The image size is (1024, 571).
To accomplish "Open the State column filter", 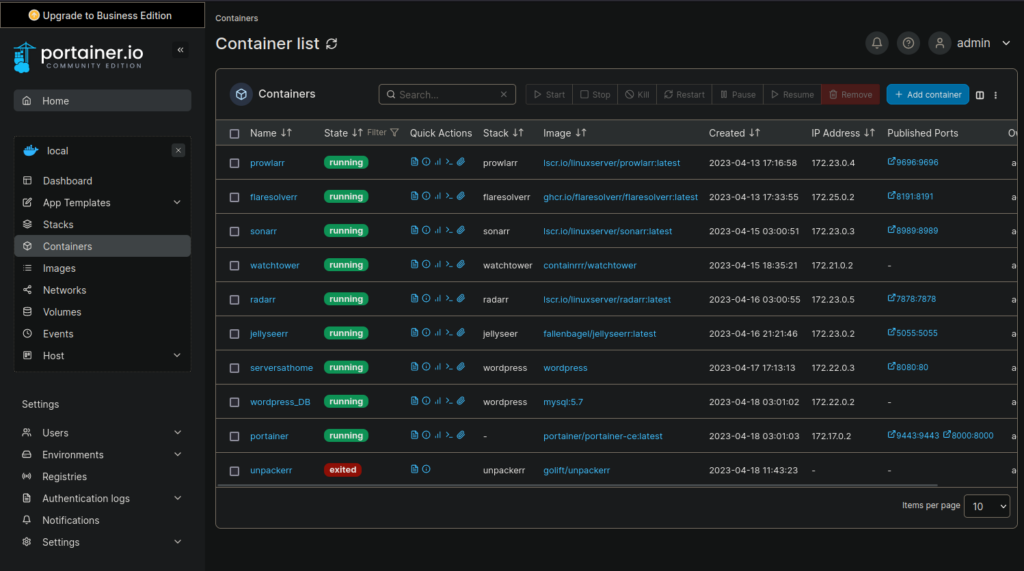I will [383, 133].
